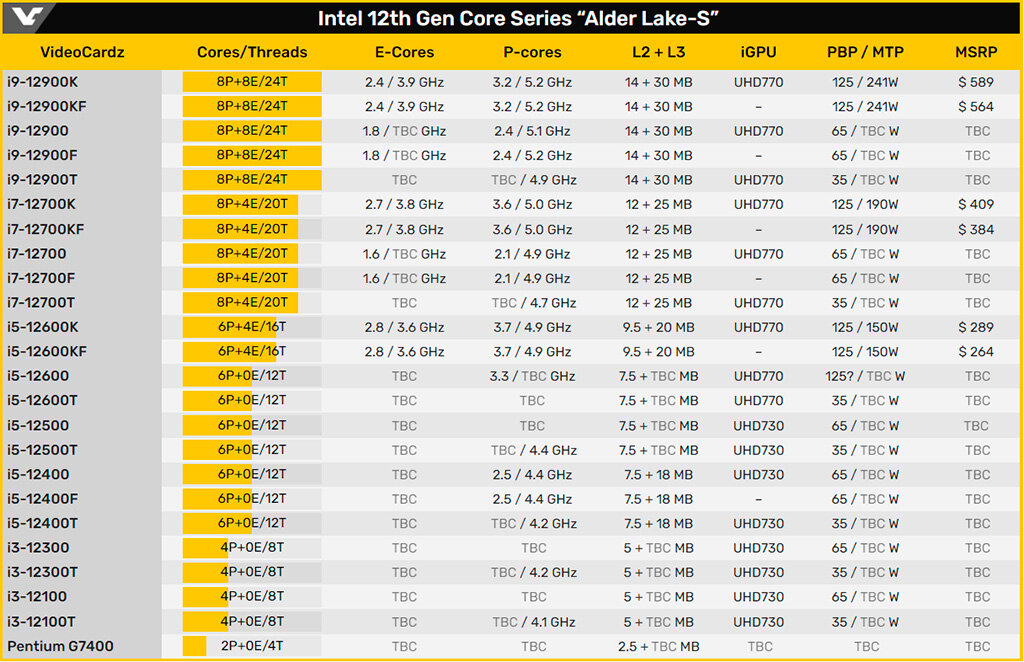Select the i9-12900K row name

point(42,82)
